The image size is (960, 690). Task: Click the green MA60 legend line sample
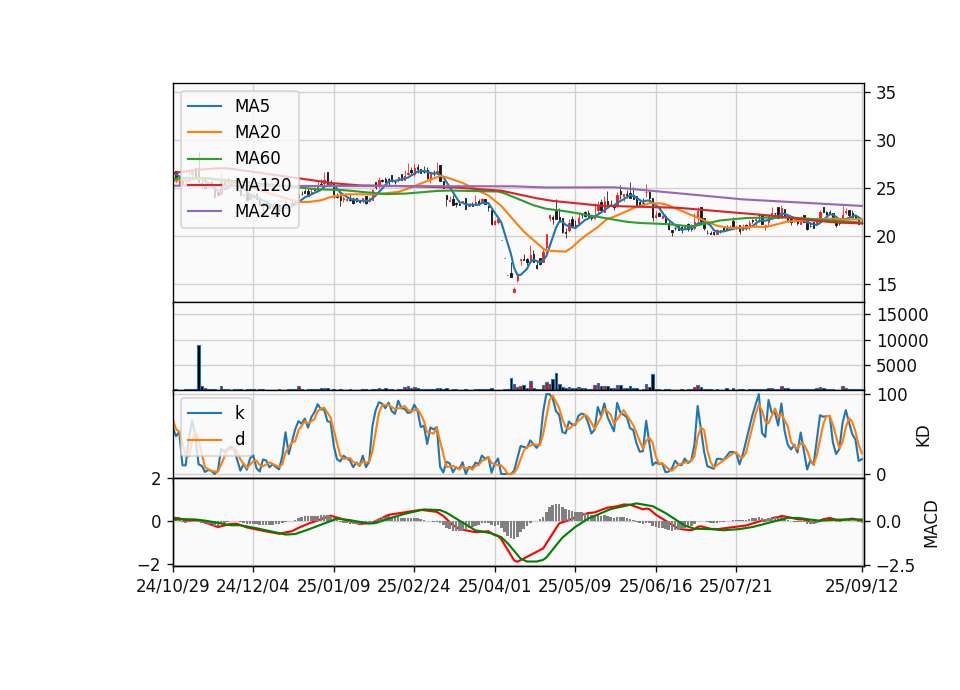click(x=204, y=159)
